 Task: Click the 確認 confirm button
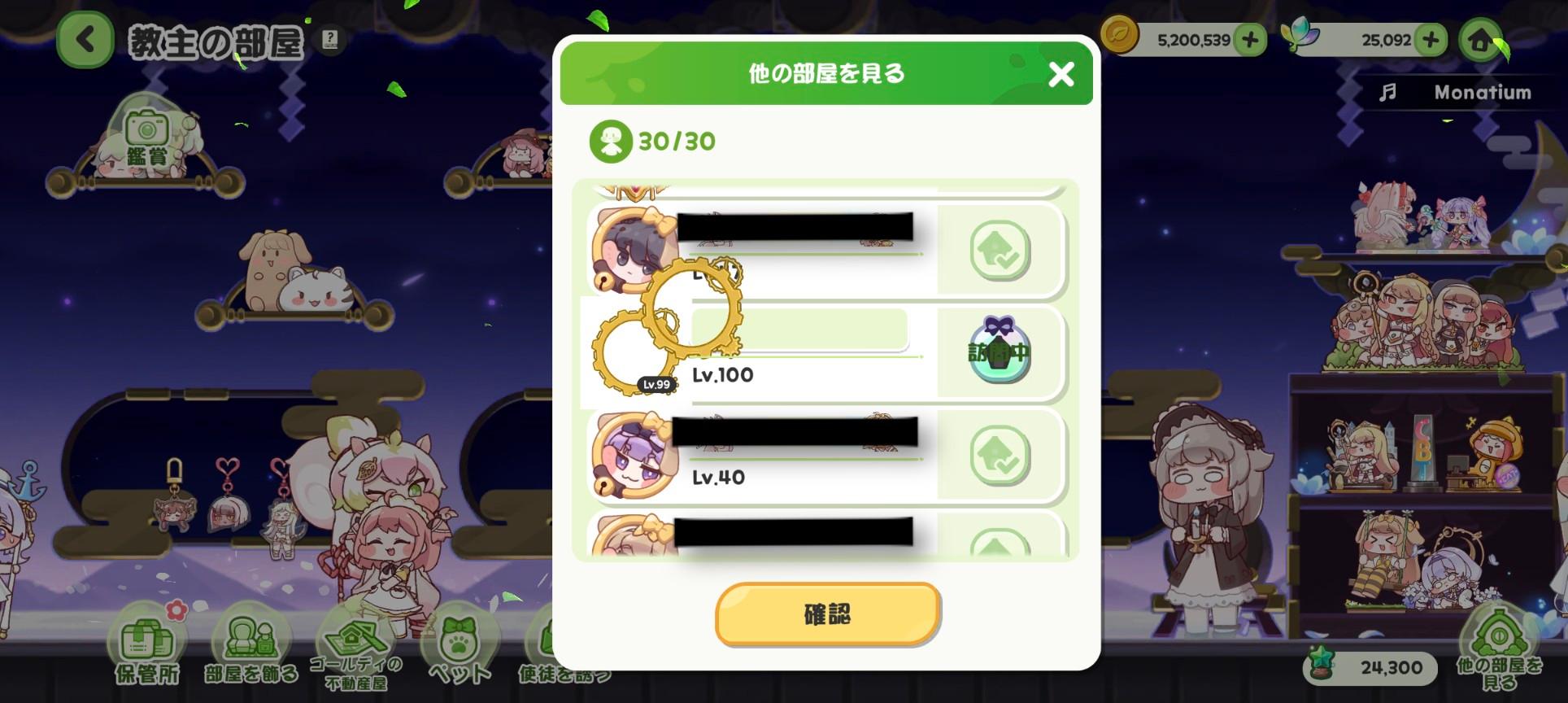pyautogui.click(x=827, y=614)
